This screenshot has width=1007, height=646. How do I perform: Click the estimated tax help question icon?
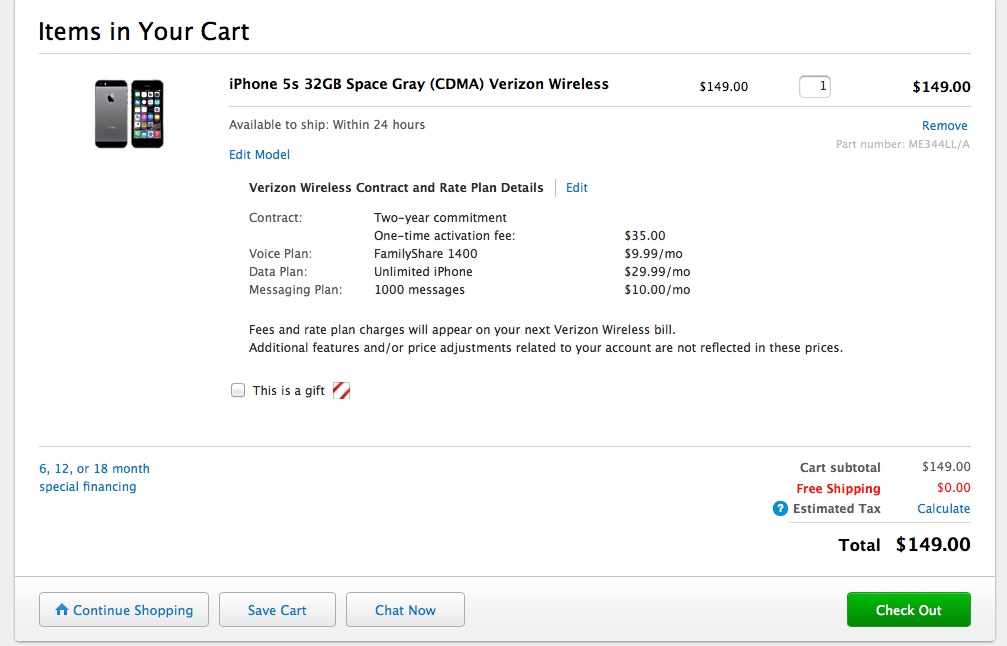(x=780, y=509)
